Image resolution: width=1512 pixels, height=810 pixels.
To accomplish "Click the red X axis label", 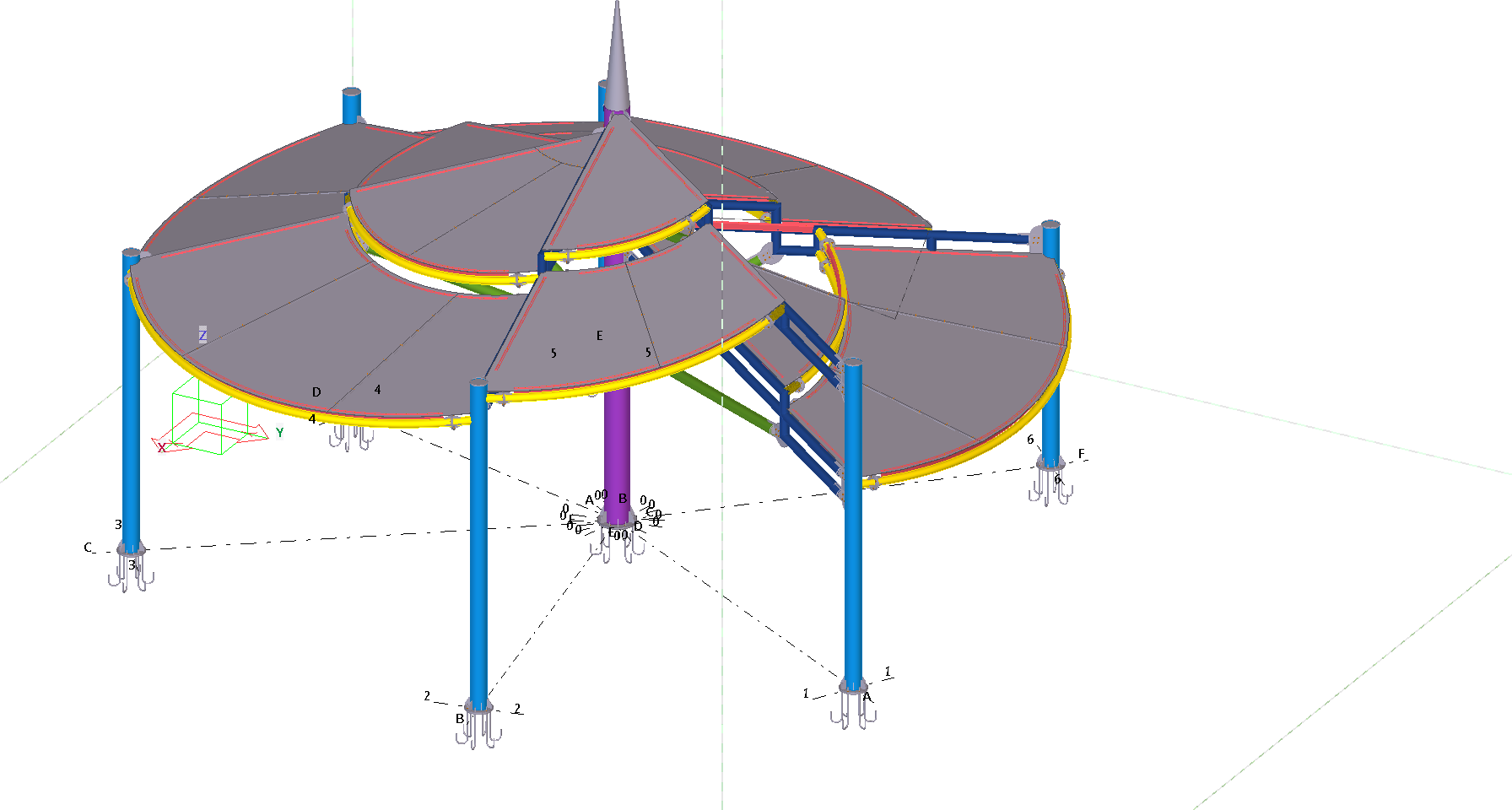I will (161, 448).
